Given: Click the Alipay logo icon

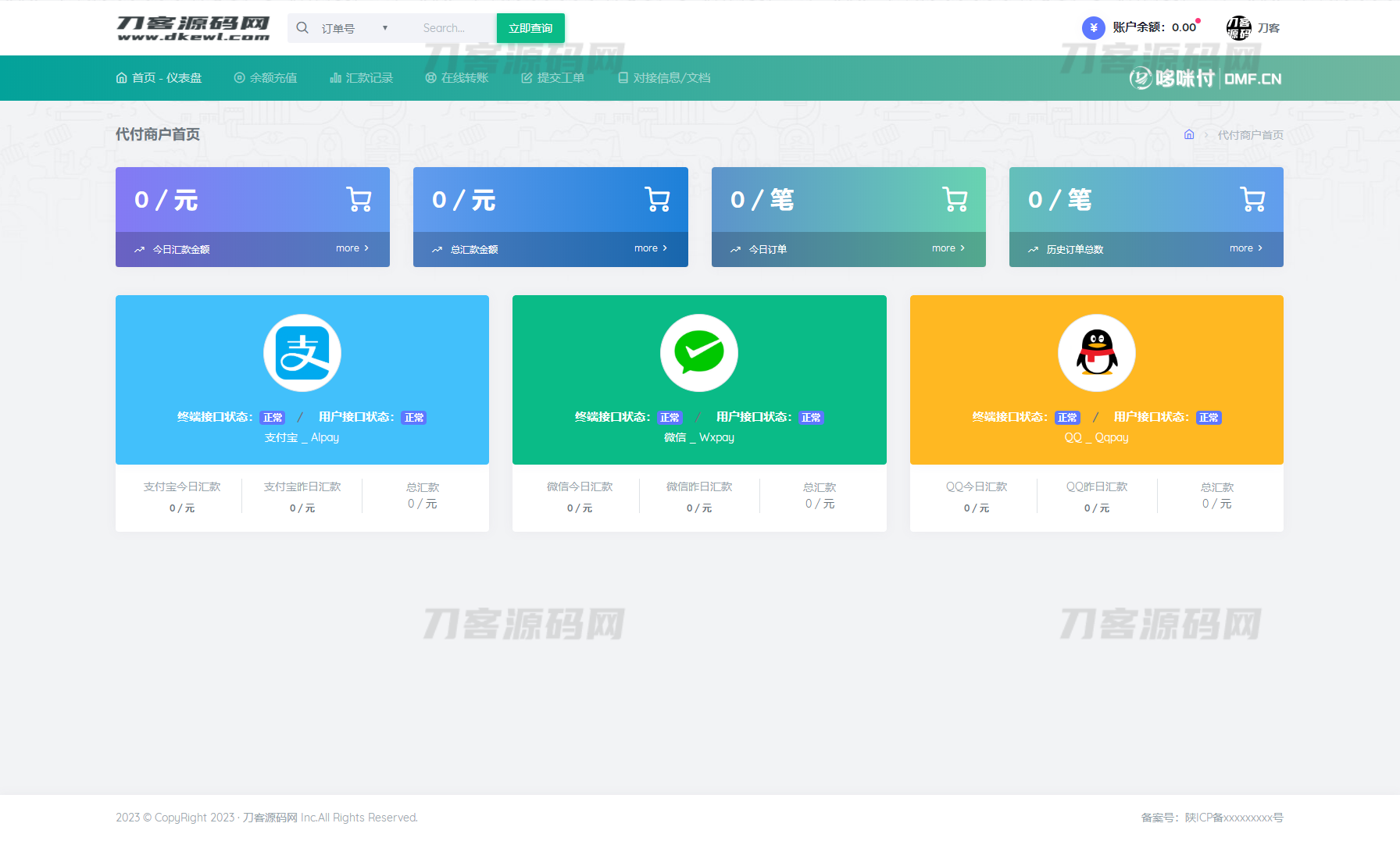Looking at the screenshot, I should 302,353.
